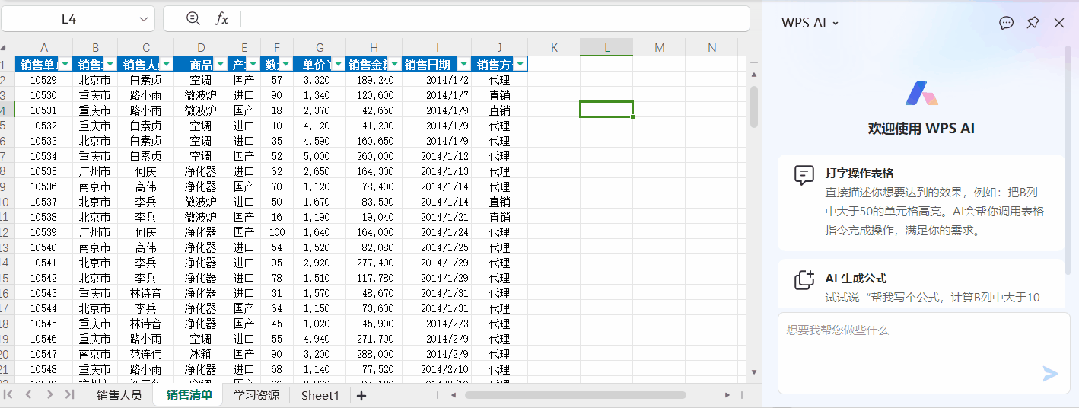Click quantity cell 100 in row 12
Image resolution: width=1079 pixels, height=408 pixels.
click(x=277, y=232)
